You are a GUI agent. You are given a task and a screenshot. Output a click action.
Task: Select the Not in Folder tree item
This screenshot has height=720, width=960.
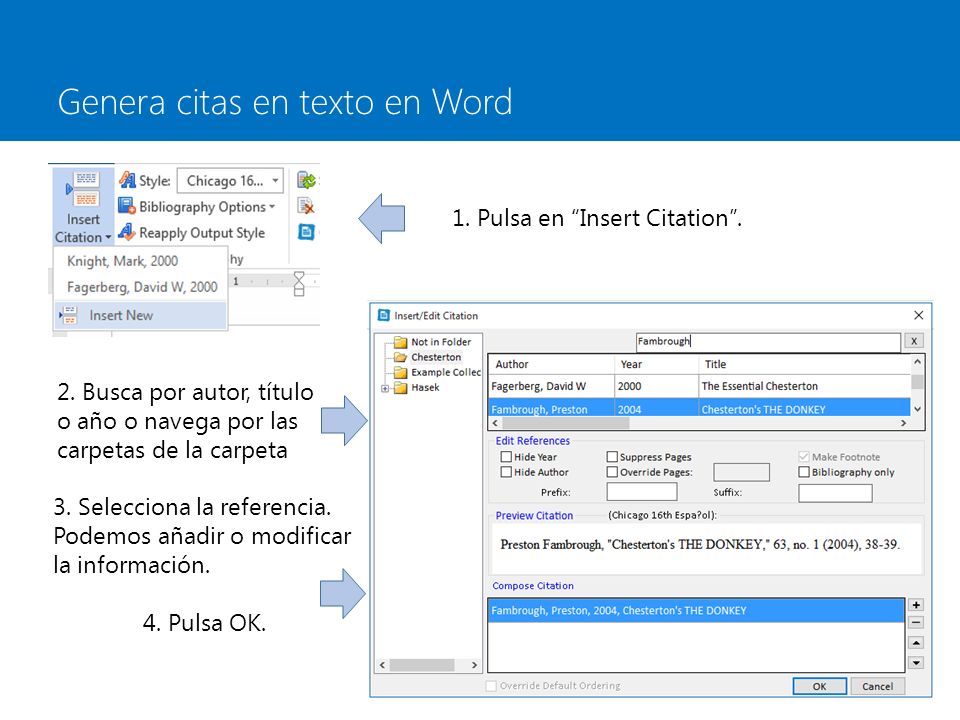click(441, 342)
